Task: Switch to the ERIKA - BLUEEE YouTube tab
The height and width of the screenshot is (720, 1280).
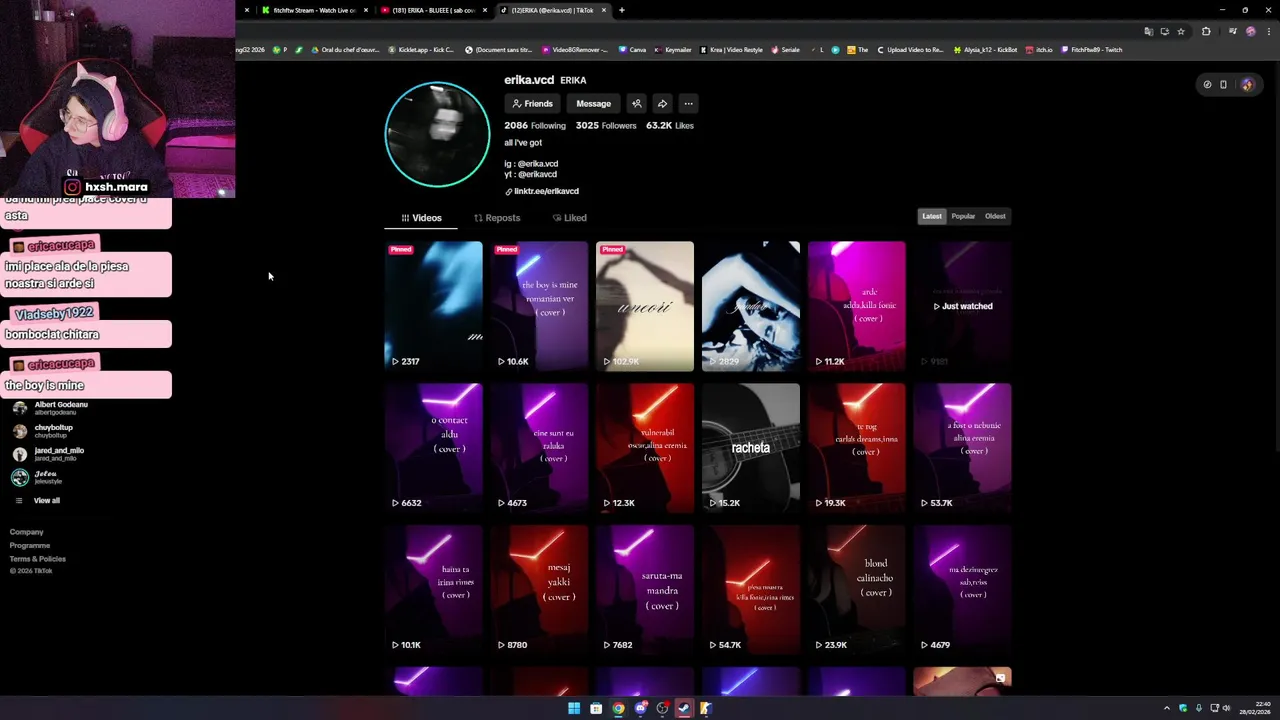Action: [x=434, y=10]
